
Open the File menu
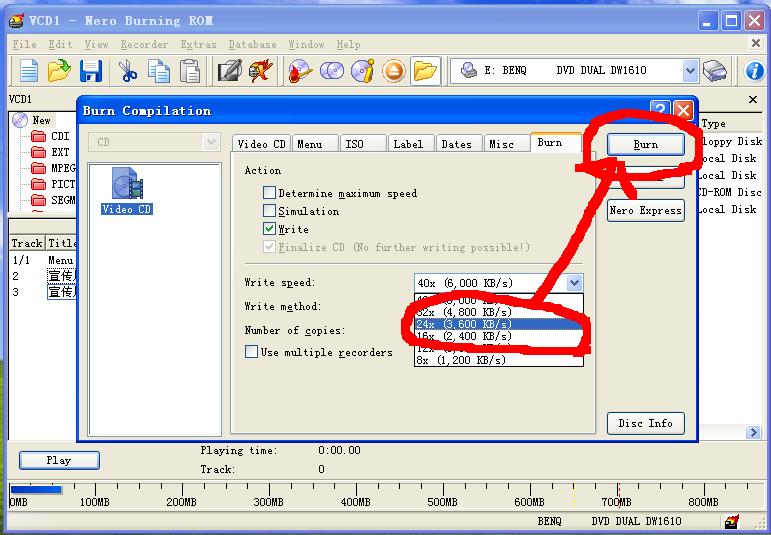pos(24,44)
